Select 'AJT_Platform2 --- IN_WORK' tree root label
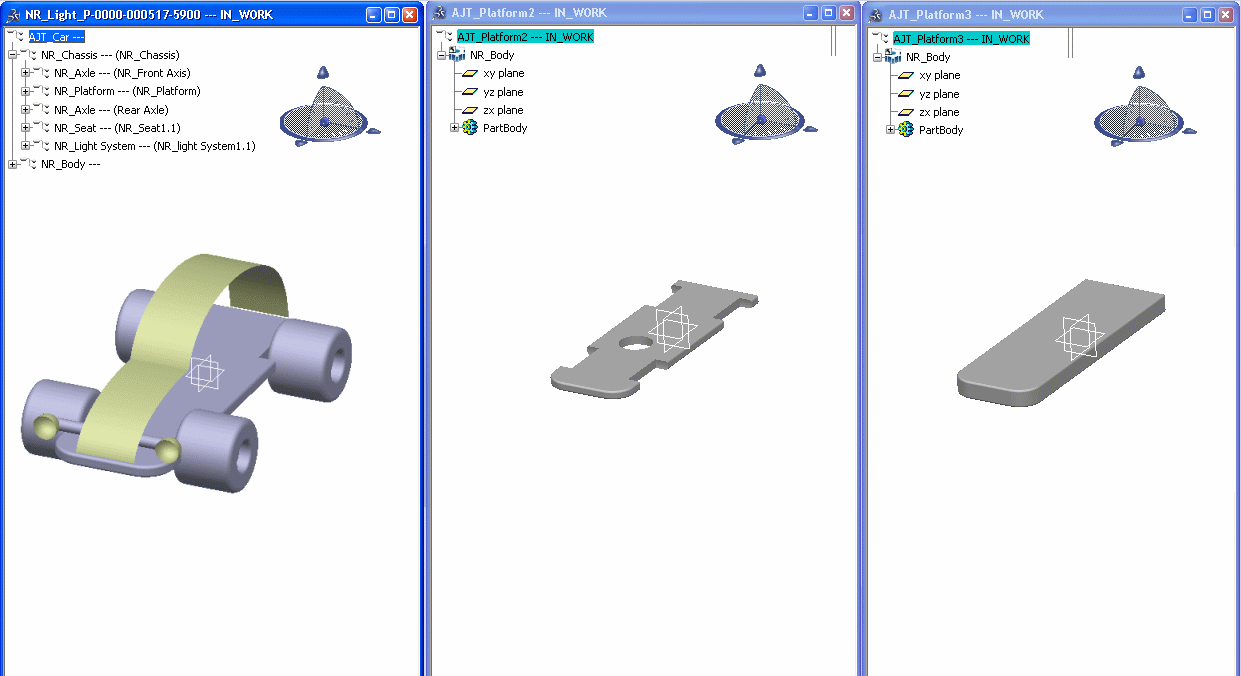Screen dimensions: 1241x676 pyautogui.click(x=525, y=37)
